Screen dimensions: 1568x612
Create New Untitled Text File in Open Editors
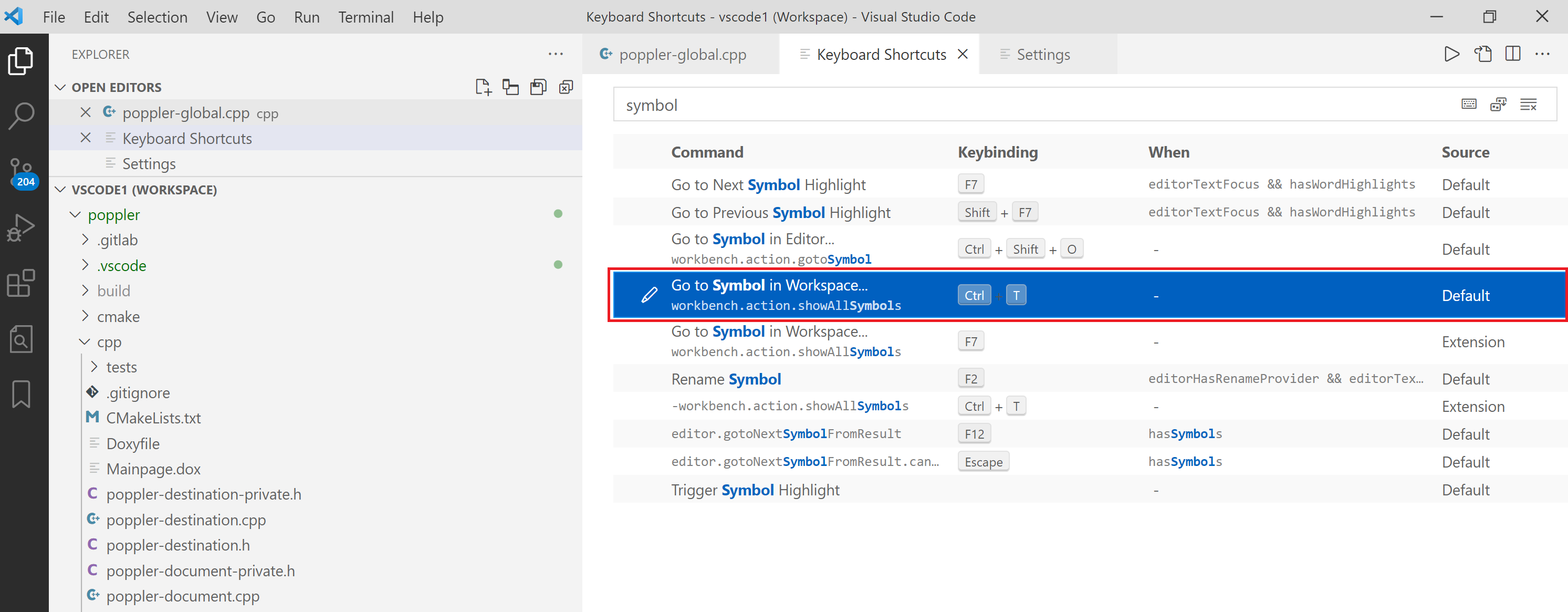pos(483,87)
